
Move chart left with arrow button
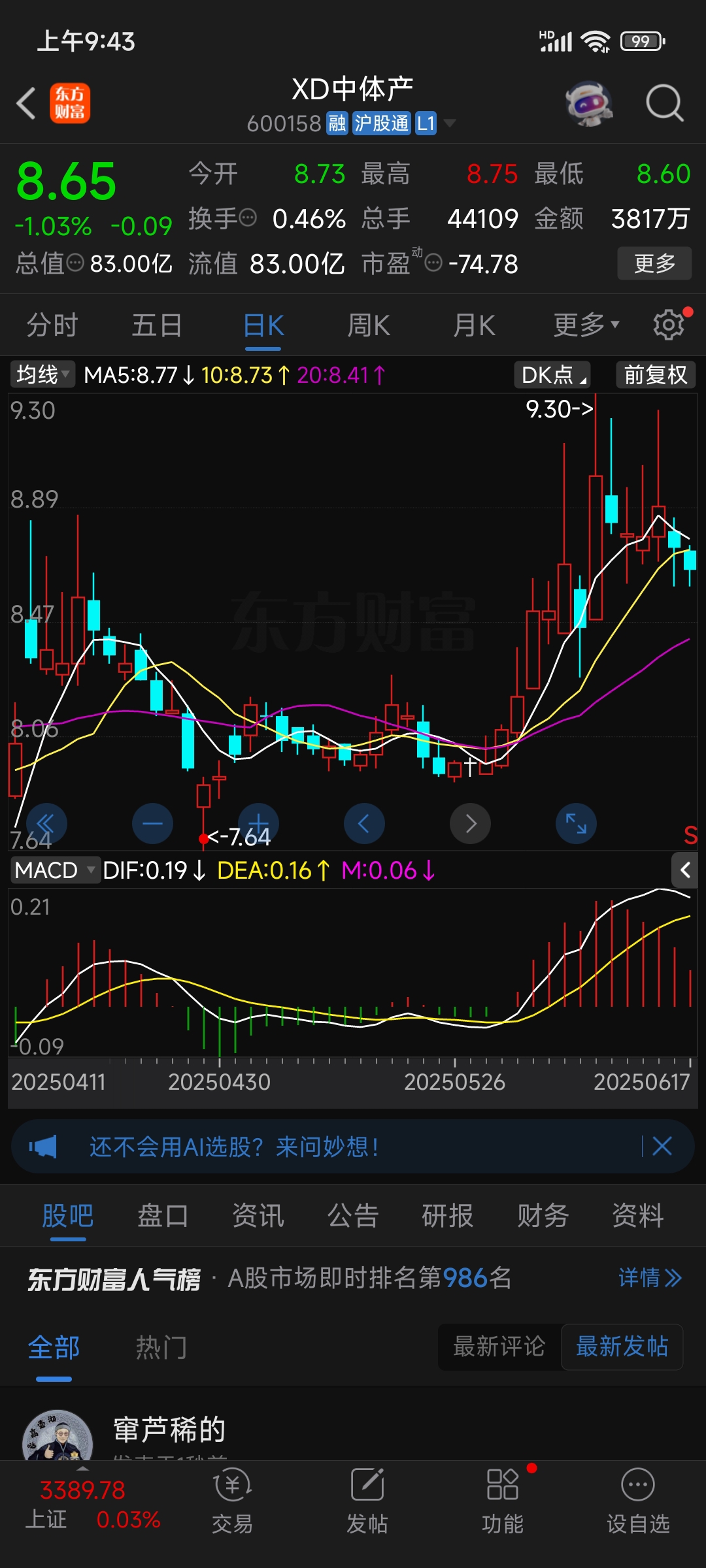coord(364,823)
